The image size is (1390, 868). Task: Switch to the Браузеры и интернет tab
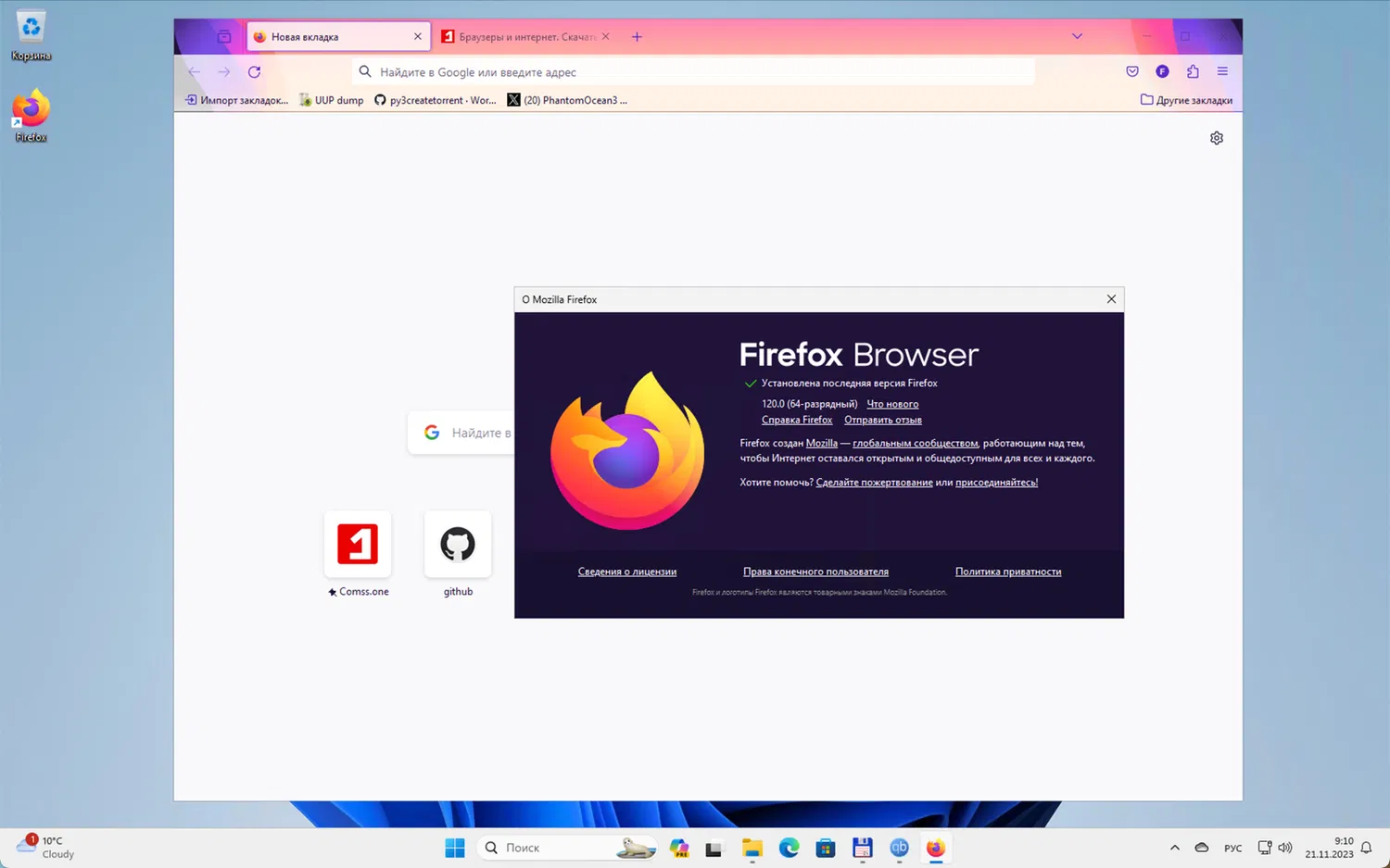click(x=524, y=37)
